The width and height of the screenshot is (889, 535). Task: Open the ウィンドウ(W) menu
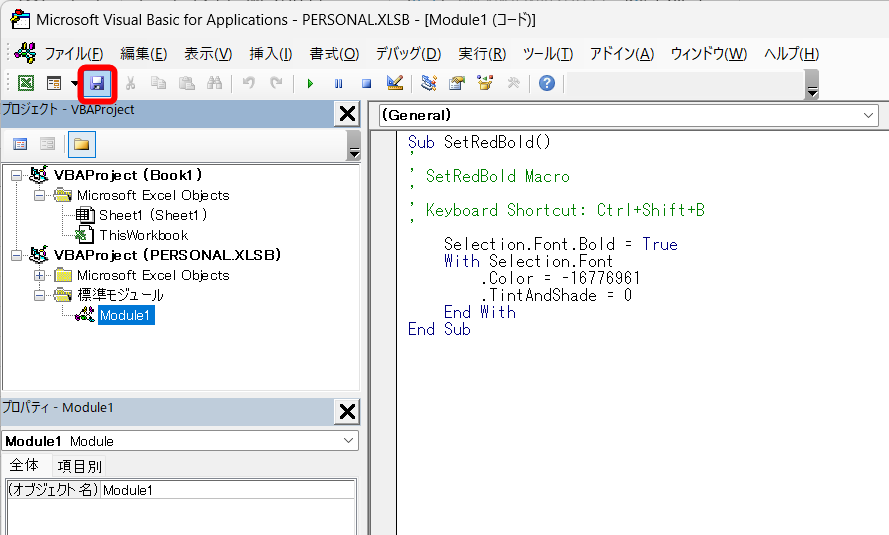pyautogui.click(x=709, y=54)
